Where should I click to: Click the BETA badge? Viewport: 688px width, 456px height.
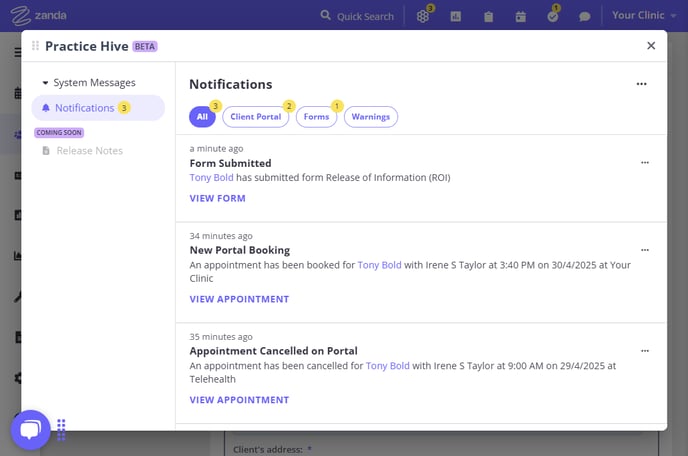click(x=145, y=47)
